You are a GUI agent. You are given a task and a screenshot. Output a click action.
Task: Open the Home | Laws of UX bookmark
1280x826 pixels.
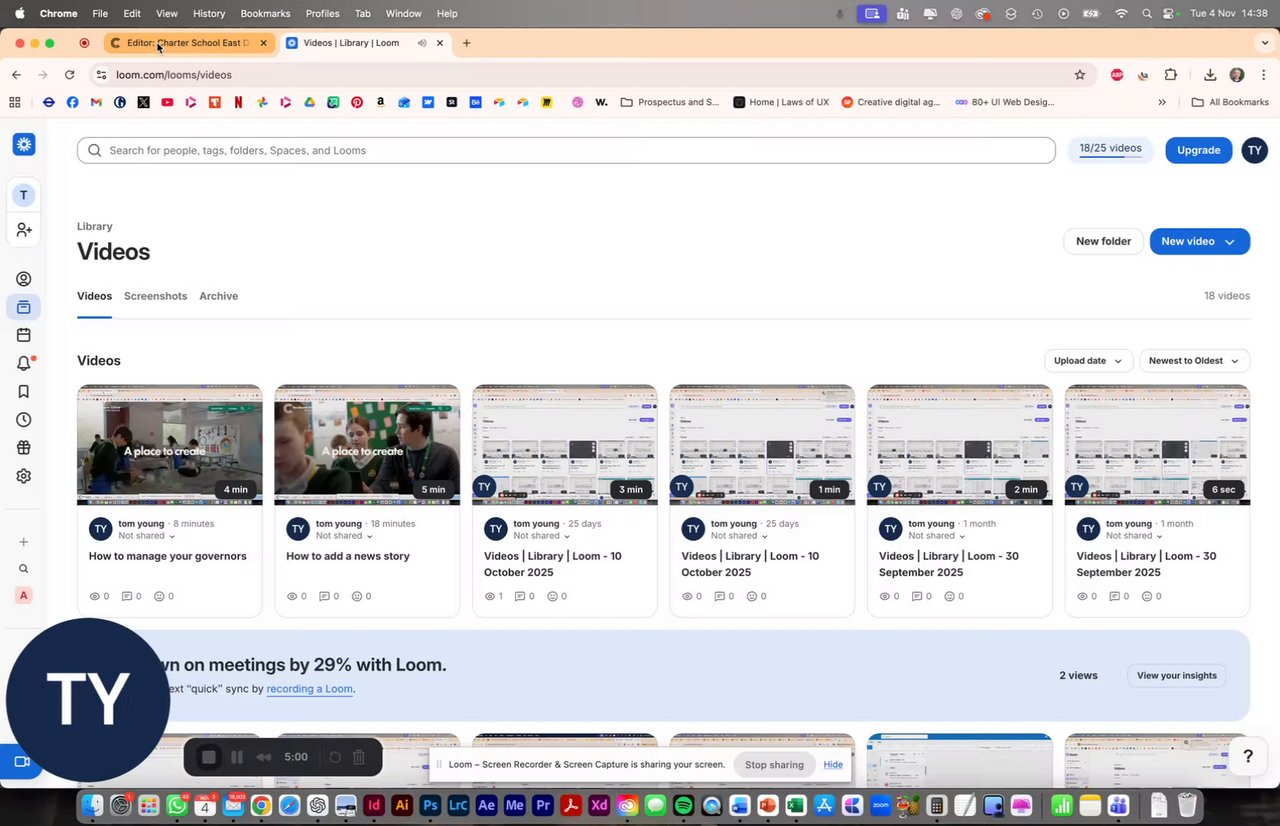(781, 102)
